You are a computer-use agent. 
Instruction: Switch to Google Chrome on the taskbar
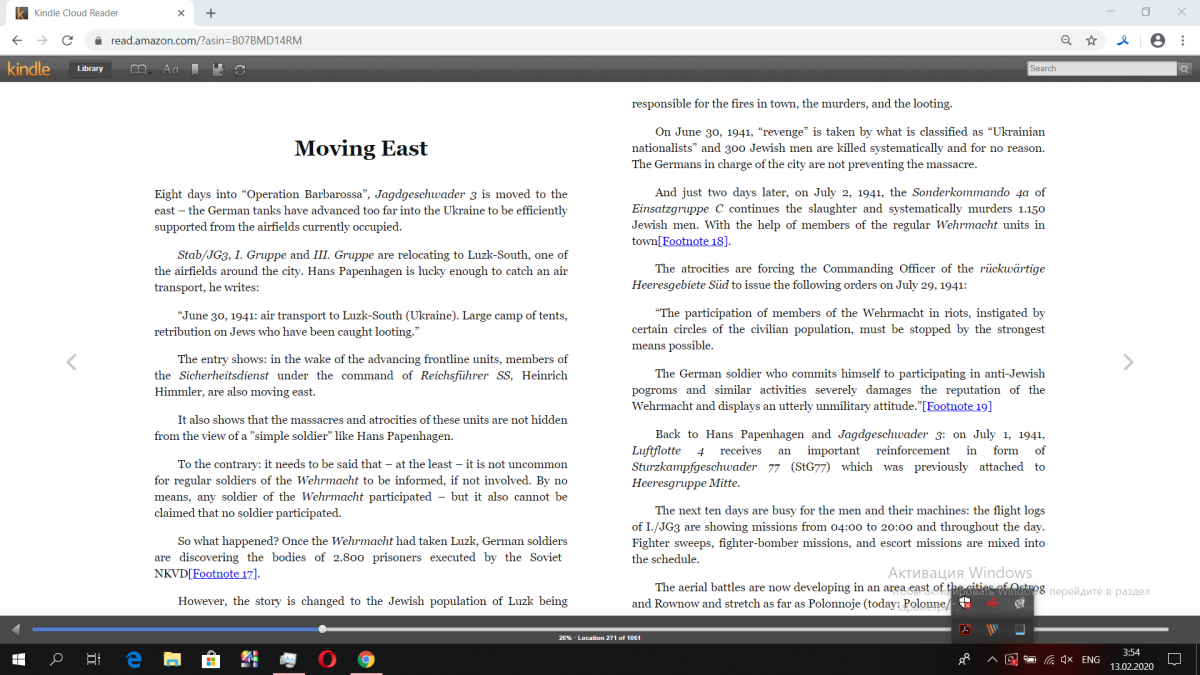tap(366, 659)
